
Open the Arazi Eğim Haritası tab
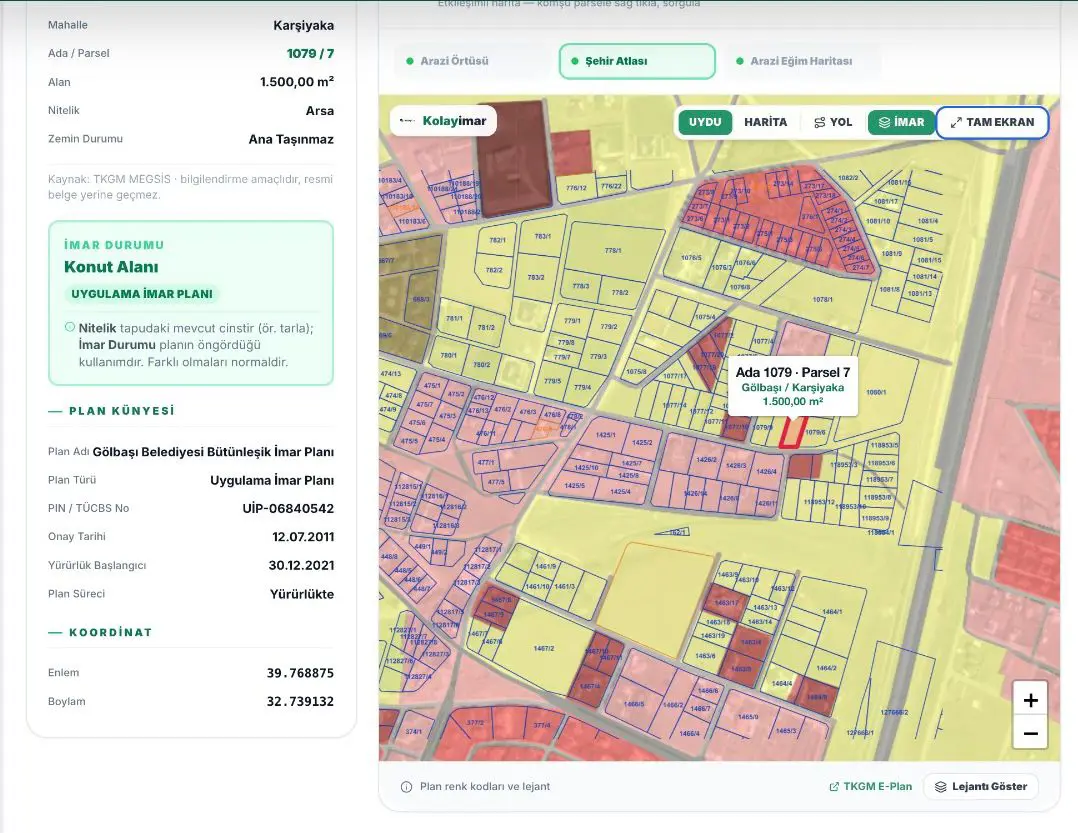point(802,61)
